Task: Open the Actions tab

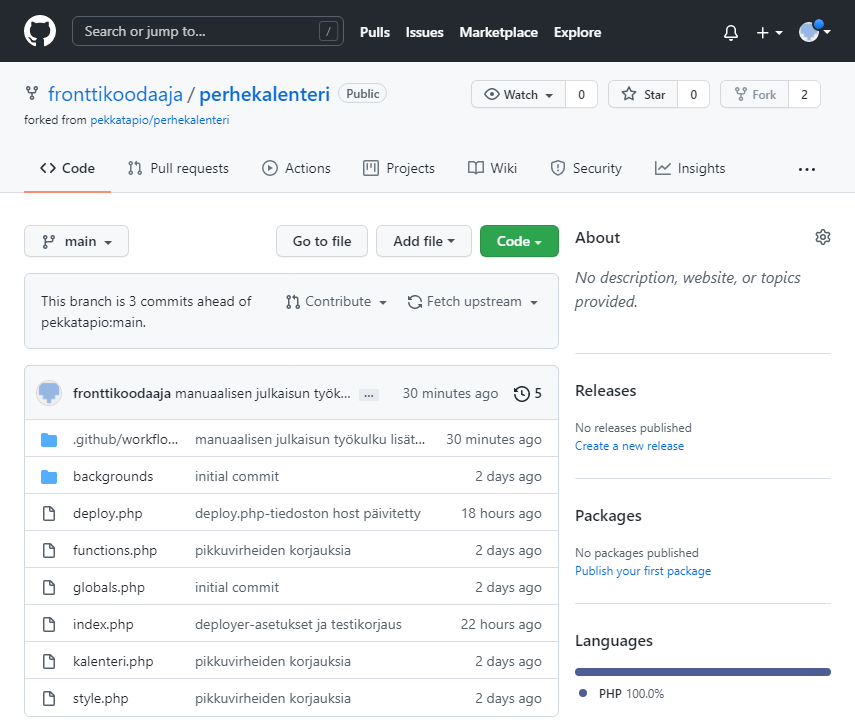Action: tap(296, 169)
